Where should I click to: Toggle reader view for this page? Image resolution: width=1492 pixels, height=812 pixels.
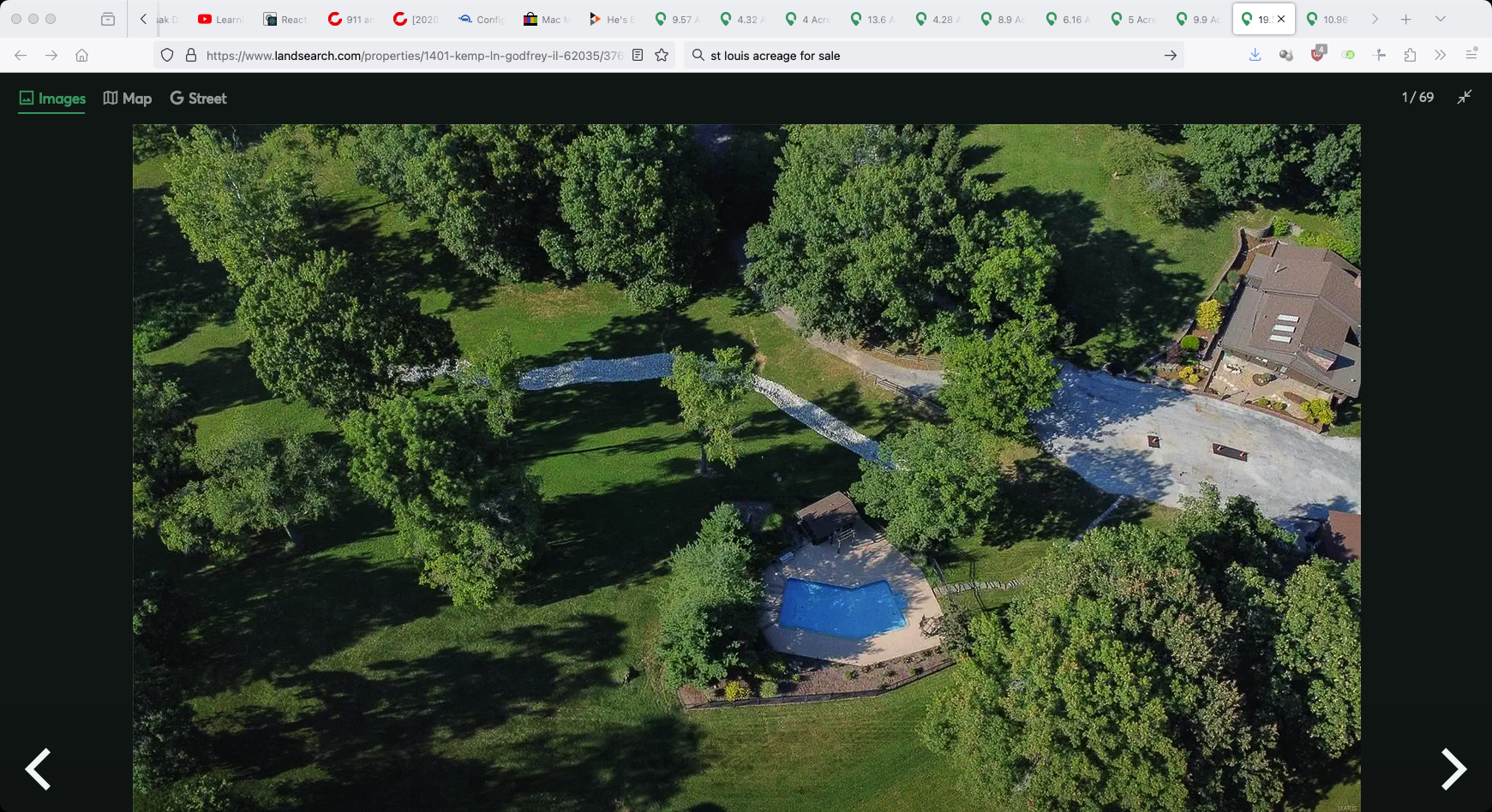(x=638, y=55)
